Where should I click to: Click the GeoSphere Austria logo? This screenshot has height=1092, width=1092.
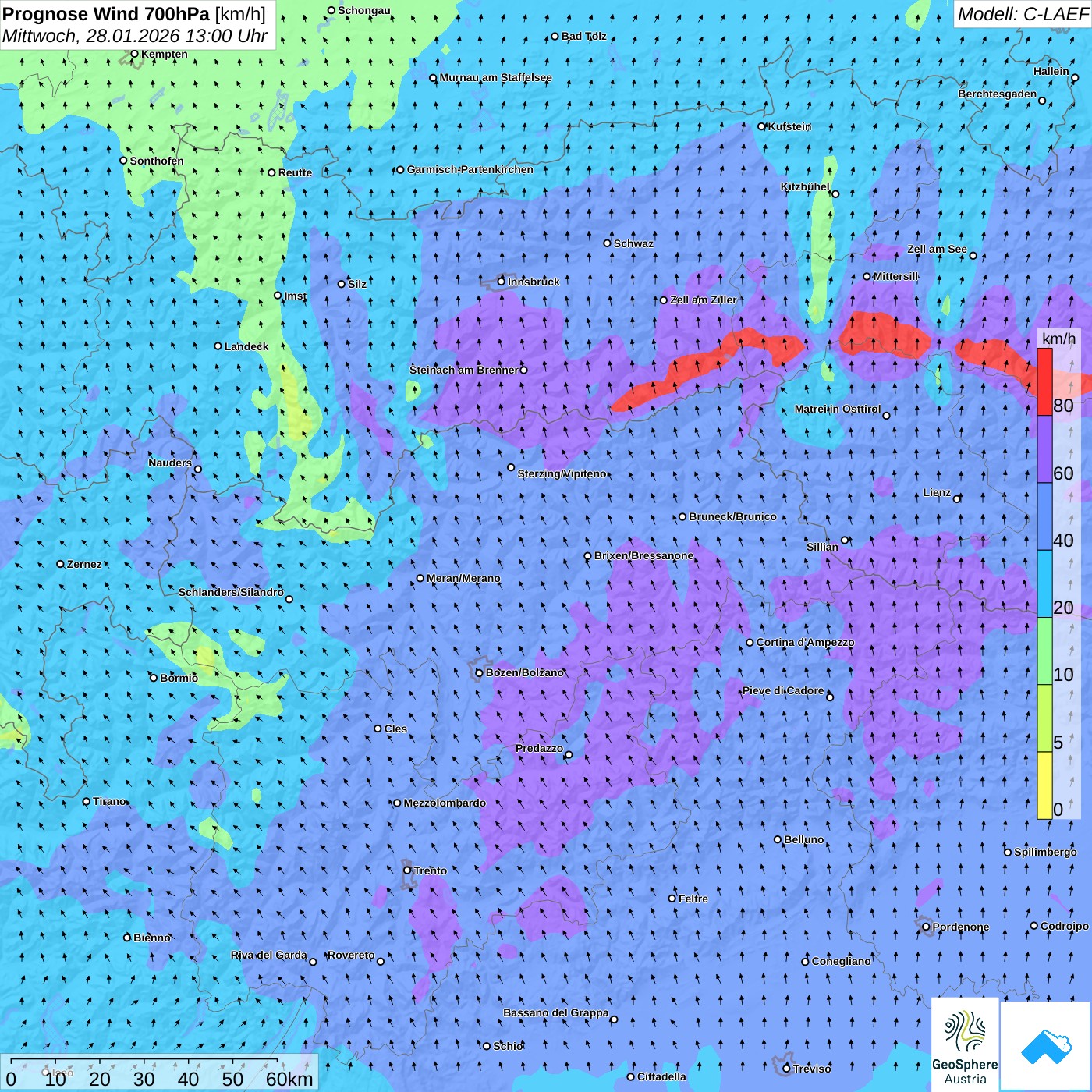965,1045
